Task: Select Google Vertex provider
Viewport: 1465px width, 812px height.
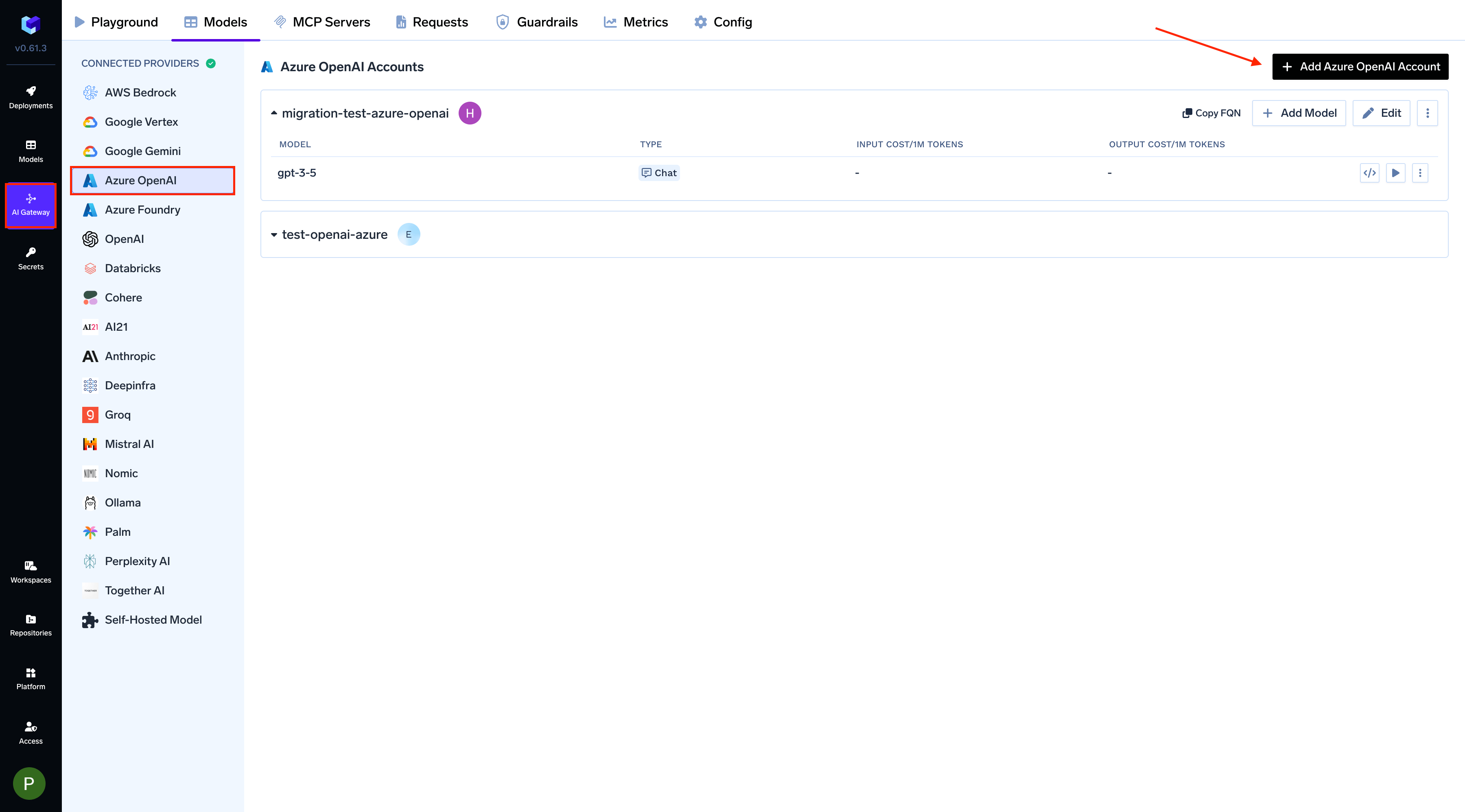Action: (x=153, y=122)
